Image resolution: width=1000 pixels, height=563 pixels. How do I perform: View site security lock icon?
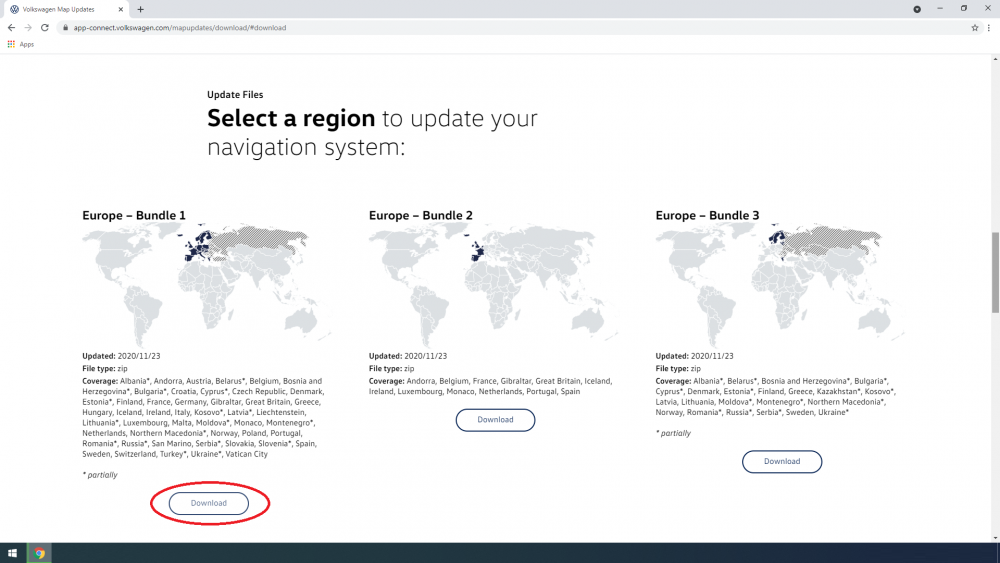tap(64, 27)
